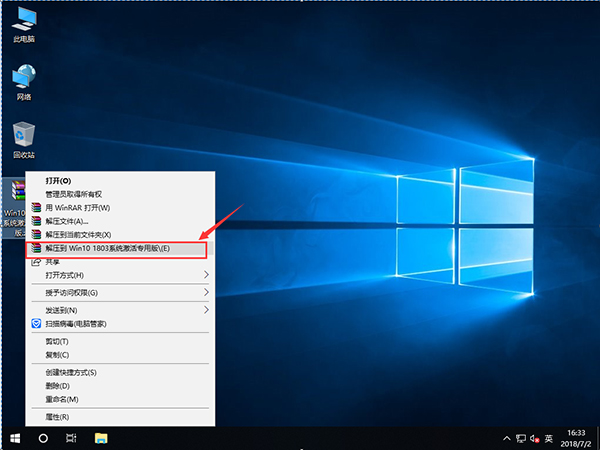Viewport: 600px width, 450px height.
Task: Open Cortana search circle in taskbar
Action: point(43,439)
